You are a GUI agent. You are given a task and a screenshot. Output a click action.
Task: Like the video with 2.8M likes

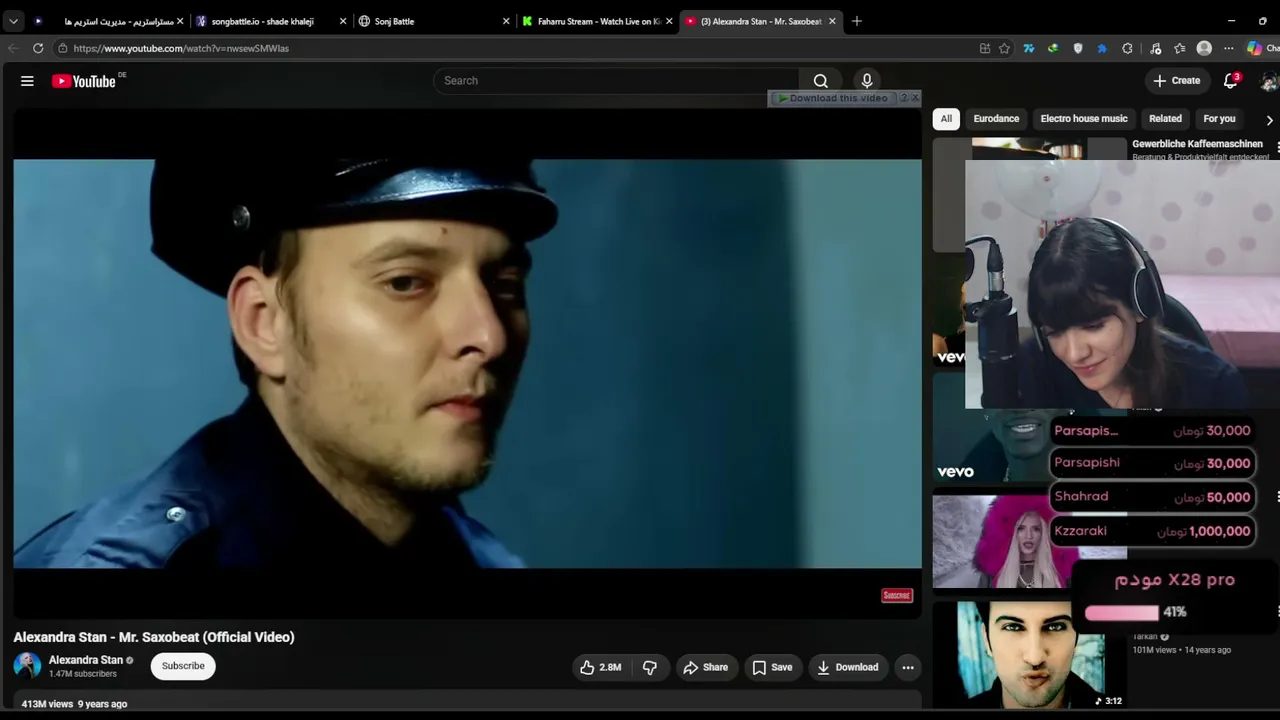tap(601, 667)
